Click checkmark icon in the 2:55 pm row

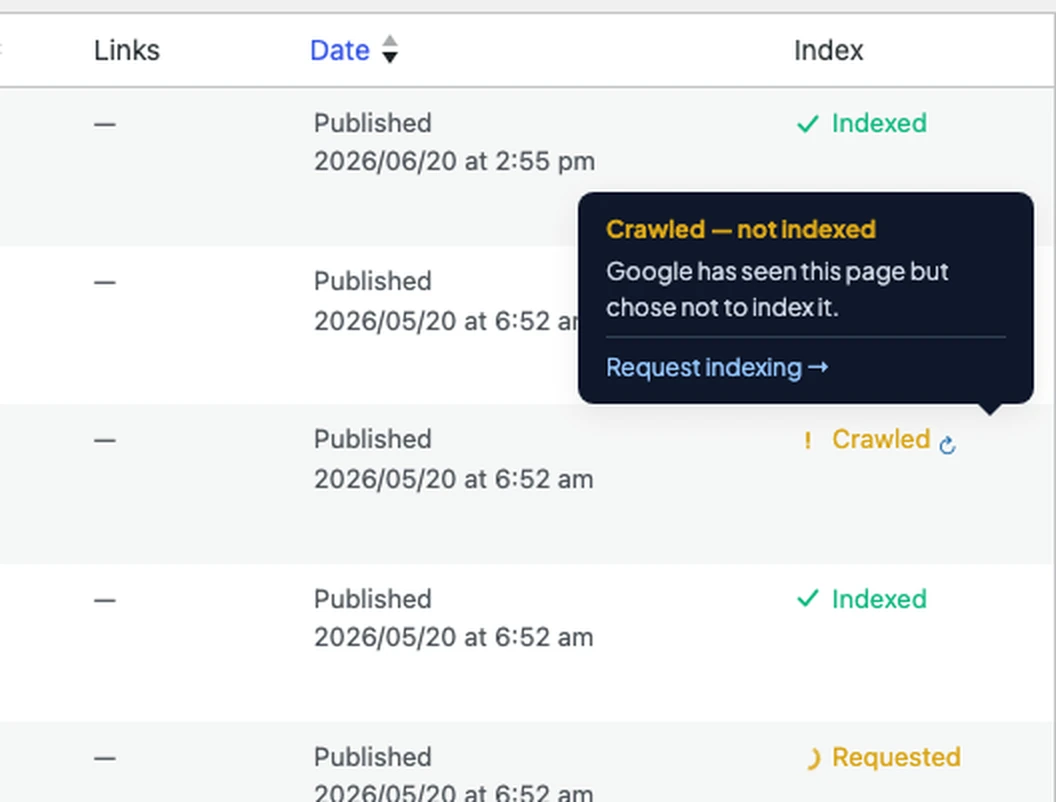[807, 124]
